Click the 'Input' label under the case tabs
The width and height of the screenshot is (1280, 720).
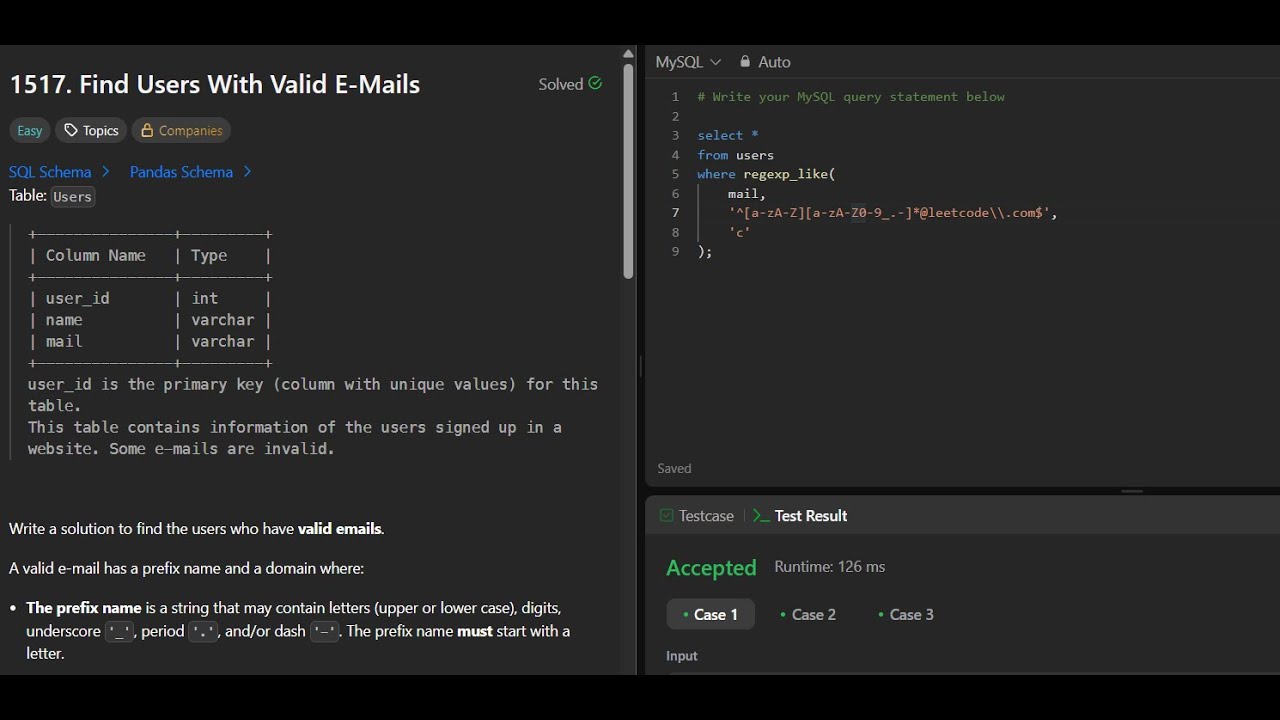(x=682, y=656)
